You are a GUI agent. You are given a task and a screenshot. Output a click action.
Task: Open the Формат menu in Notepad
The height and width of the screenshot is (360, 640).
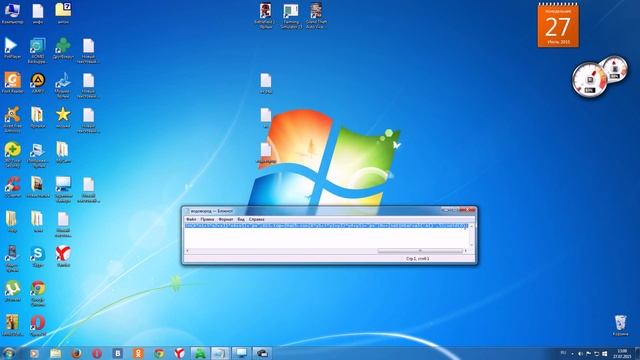pyautogui.click(x=226, y=220)
